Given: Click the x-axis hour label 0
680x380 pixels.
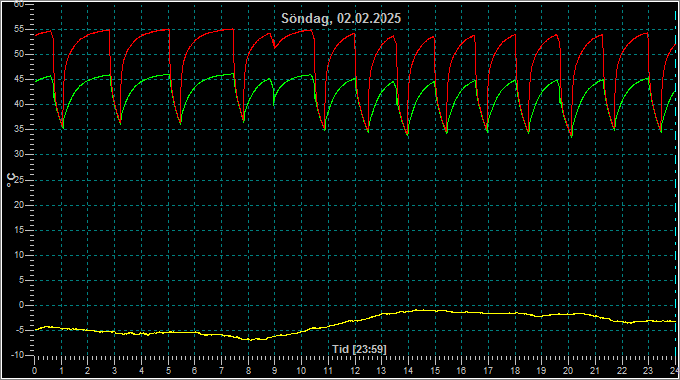Looking at the screenshot, I should [34, 371].
